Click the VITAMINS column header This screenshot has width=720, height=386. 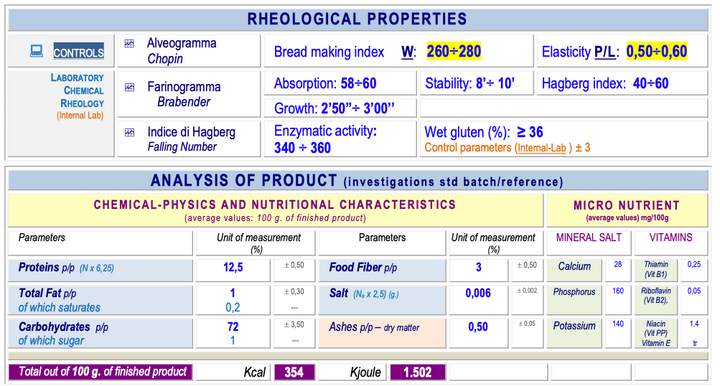click(670, 238)
